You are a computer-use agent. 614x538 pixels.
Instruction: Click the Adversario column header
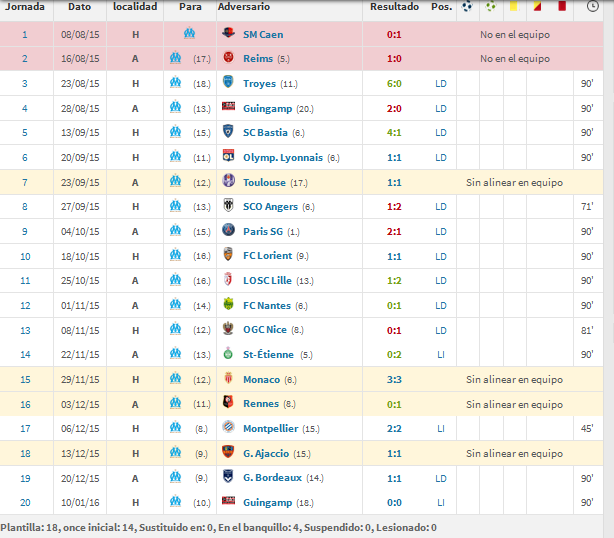(x=244, y=6)
